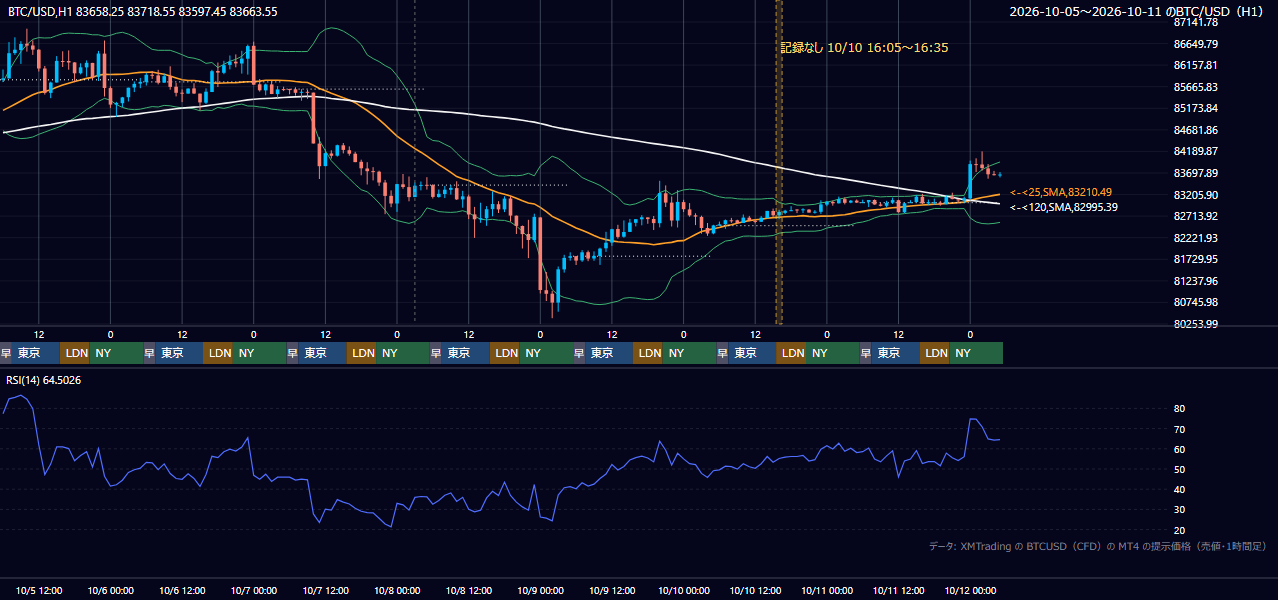Click the 10/6 12:00 time label
This screenshot has width=1278, height=600.
tap(183, 590)
